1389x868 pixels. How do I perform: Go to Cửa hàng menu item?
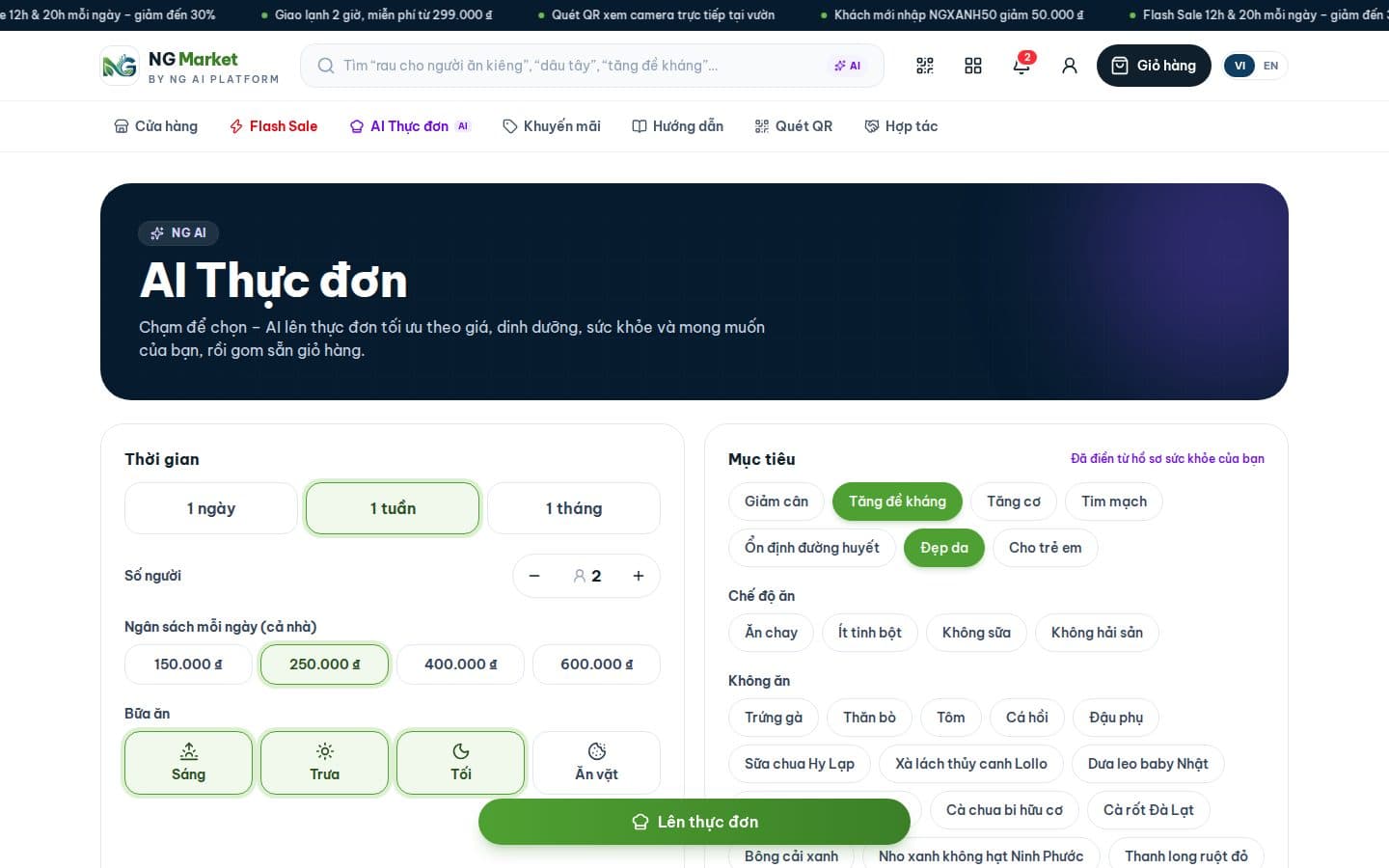(x=156, y=126)
